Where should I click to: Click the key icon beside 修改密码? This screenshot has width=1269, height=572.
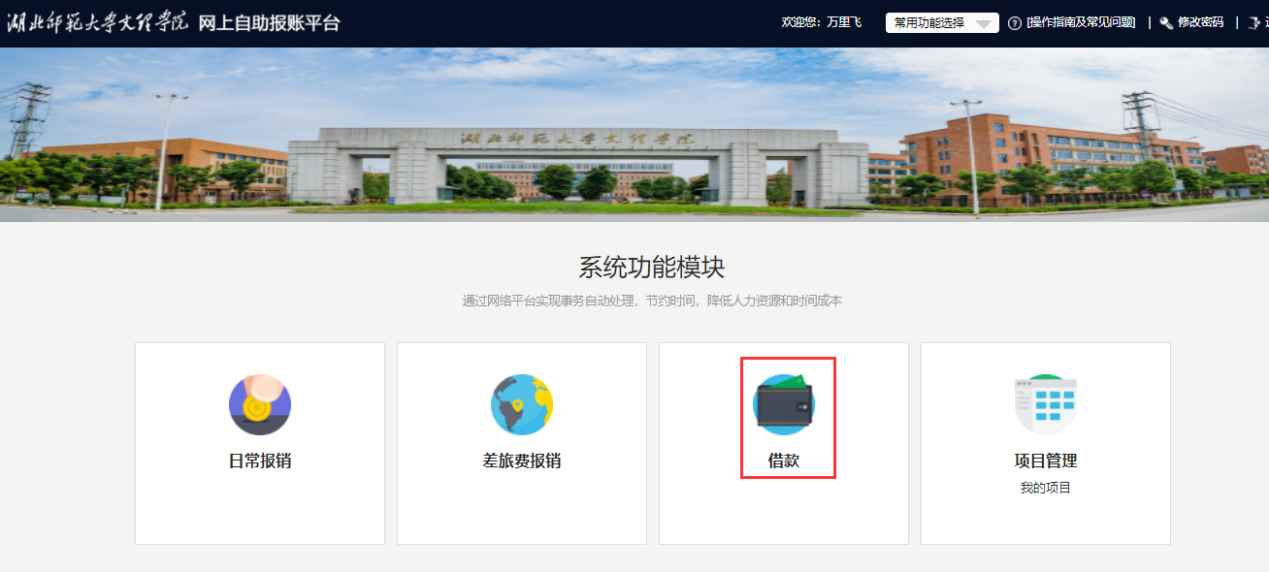1166,23
